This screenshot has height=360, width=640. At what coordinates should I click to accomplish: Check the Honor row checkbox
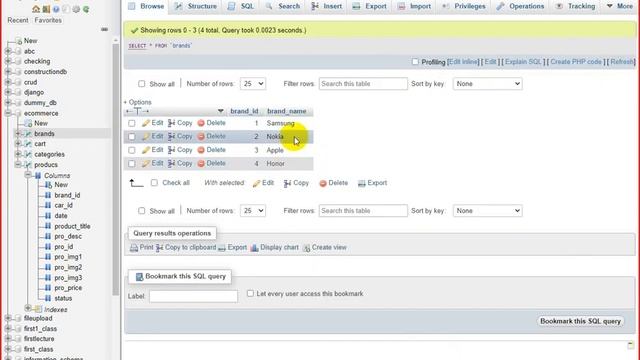(x=131, y=163)
